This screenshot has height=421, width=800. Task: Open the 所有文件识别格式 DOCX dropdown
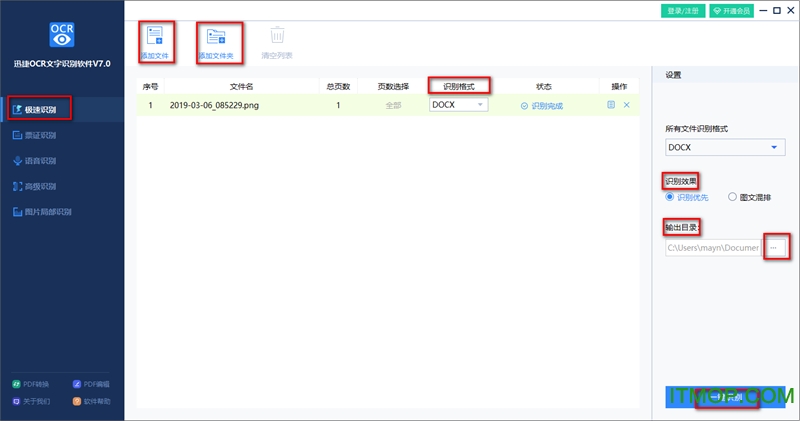click(724, 147)
